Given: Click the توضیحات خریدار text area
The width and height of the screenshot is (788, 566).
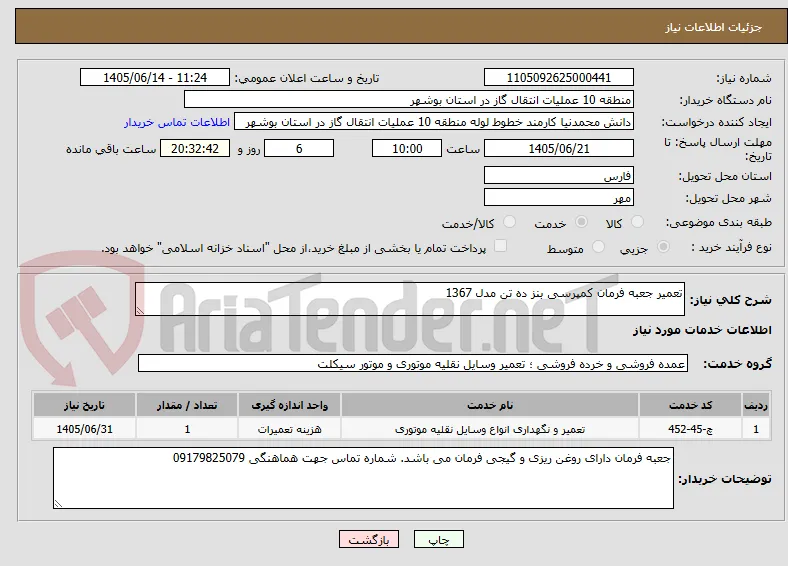Looking at the screenshot, I should (363, 478).
